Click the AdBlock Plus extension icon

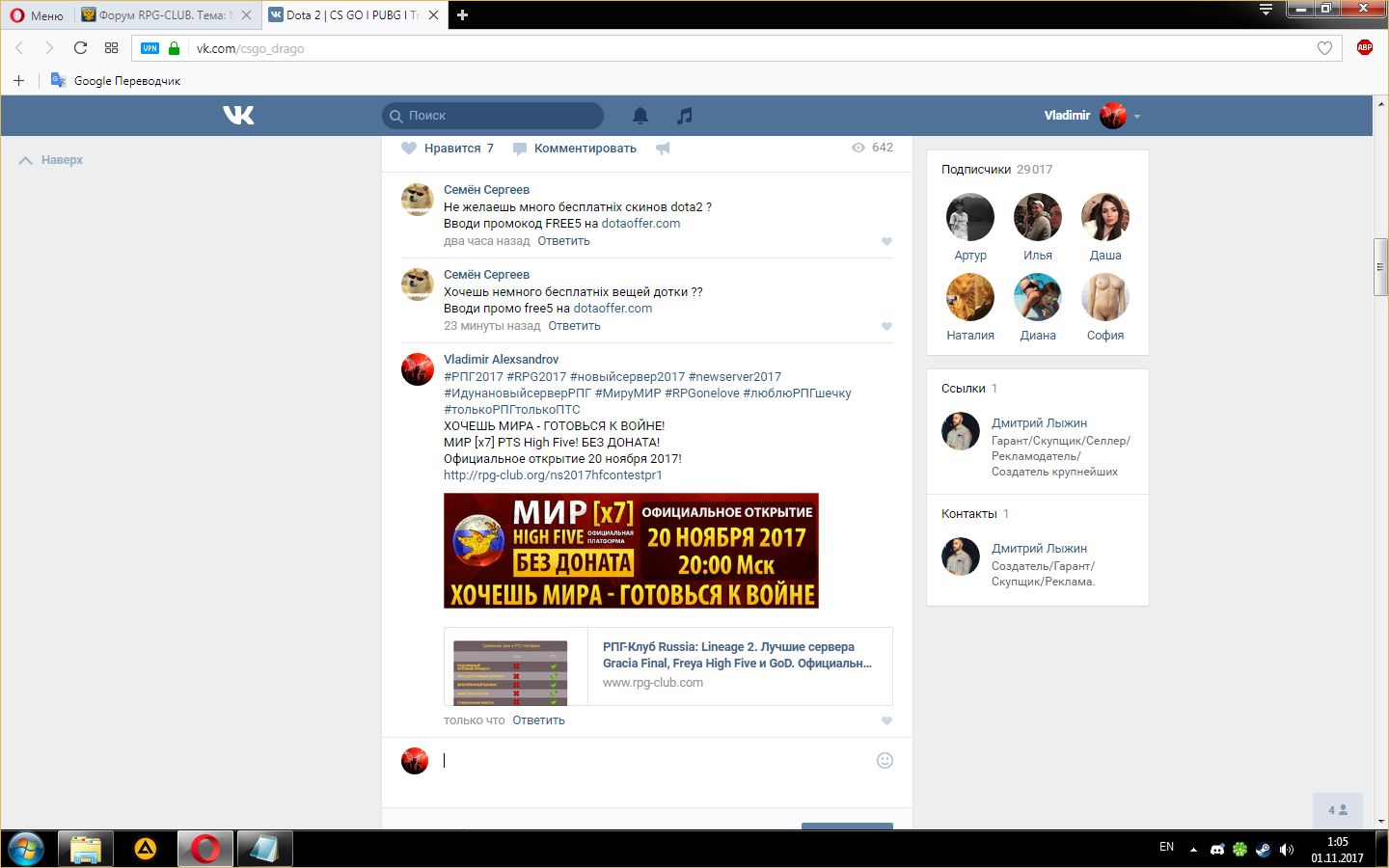[1364, 48]
